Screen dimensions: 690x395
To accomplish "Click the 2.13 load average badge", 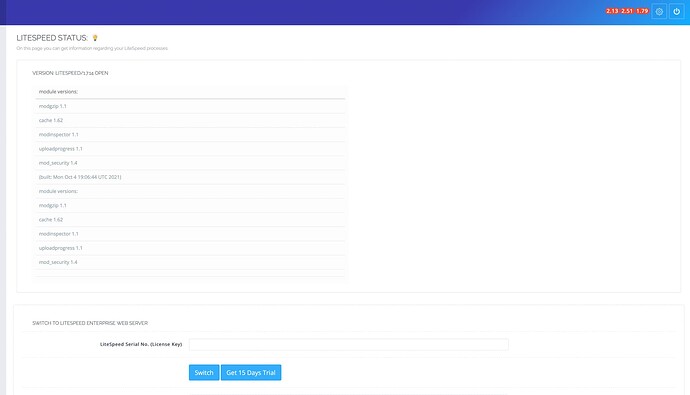I will click(612, 11).
